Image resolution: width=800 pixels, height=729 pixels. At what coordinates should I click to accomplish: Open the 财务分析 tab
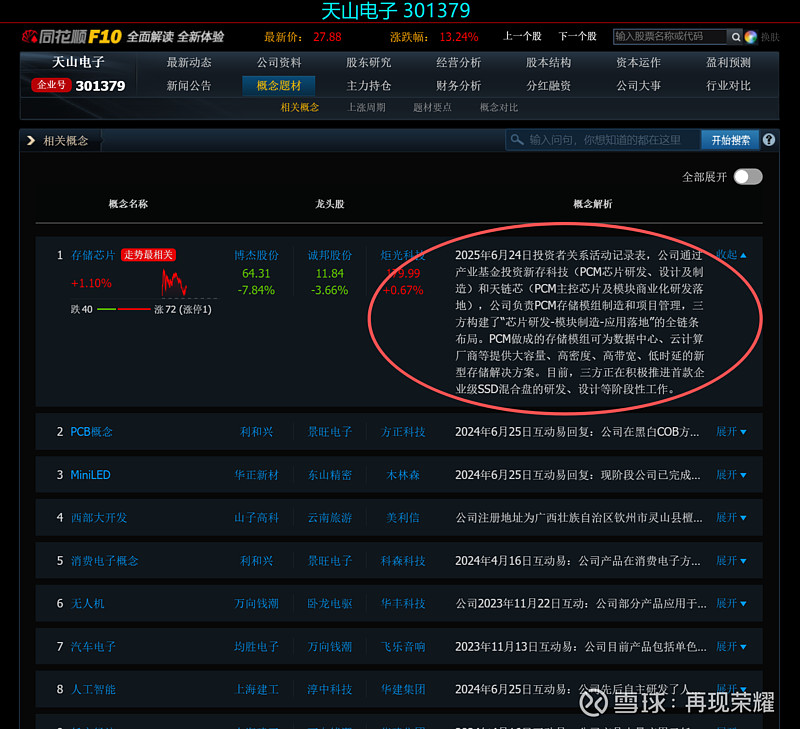tap(458, 86)
